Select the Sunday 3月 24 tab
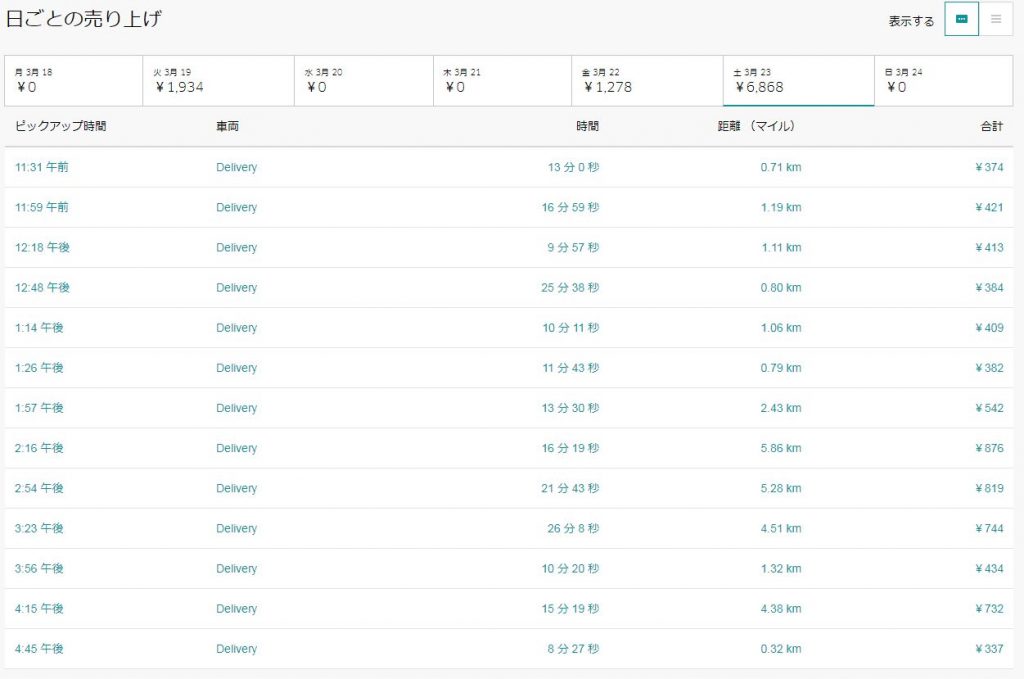The height and width of the screenshot is (679, 1024). pyautogui.click(x=944, y=80)
